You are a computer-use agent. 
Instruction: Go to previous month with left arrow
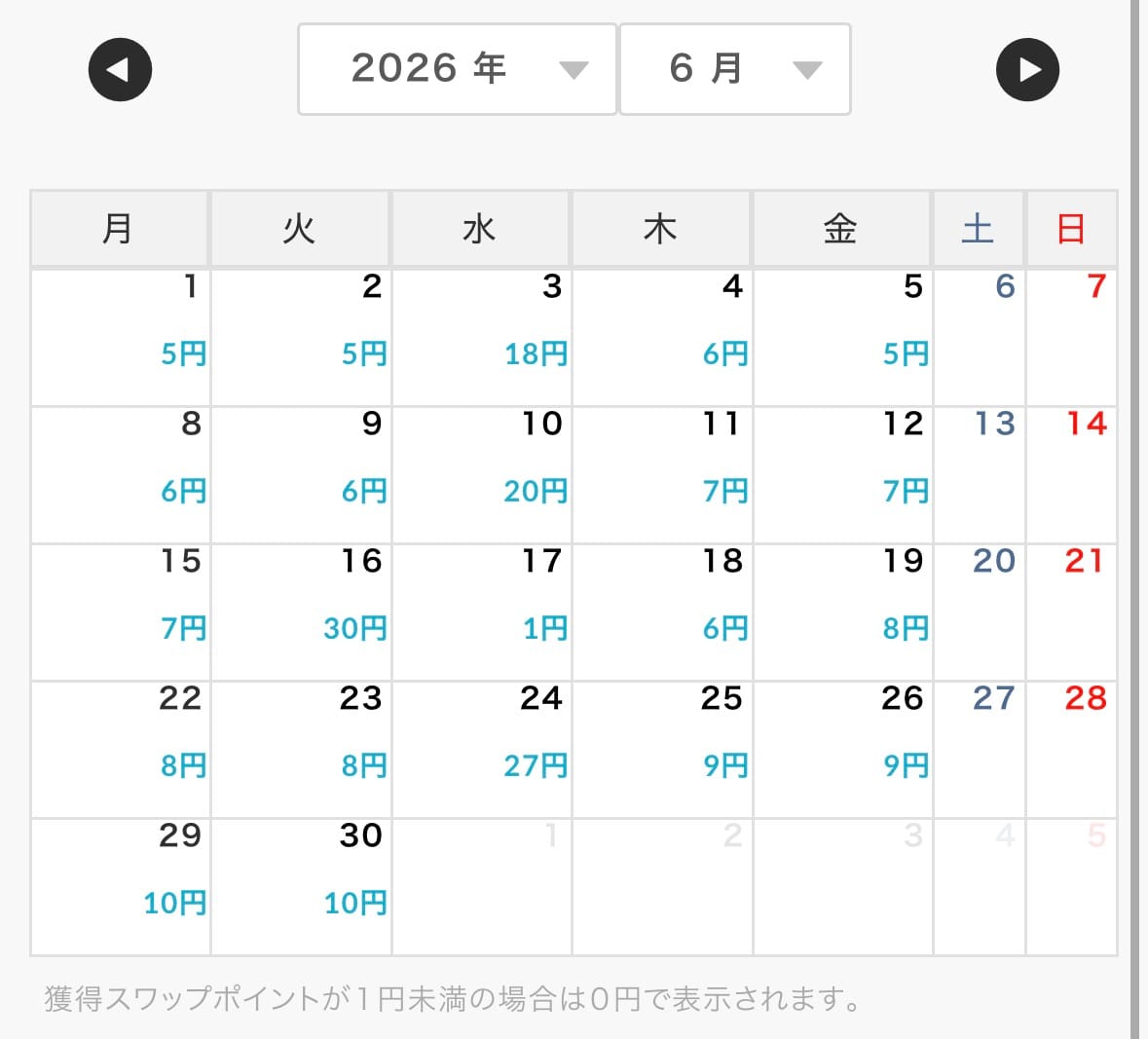120,69
